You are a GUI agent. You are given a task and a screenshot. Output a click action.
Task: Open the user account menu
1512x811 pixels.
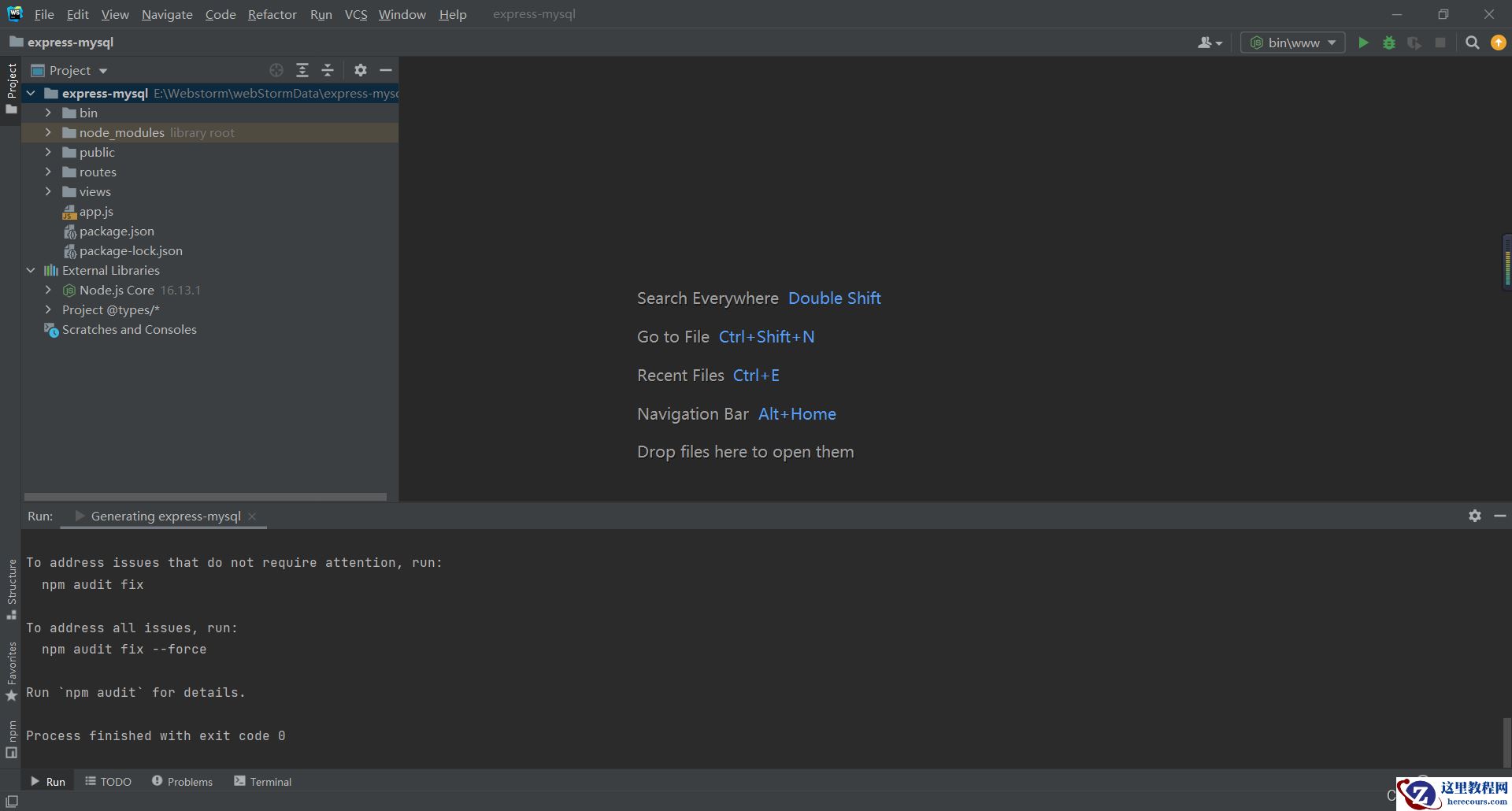point(1210,43)
